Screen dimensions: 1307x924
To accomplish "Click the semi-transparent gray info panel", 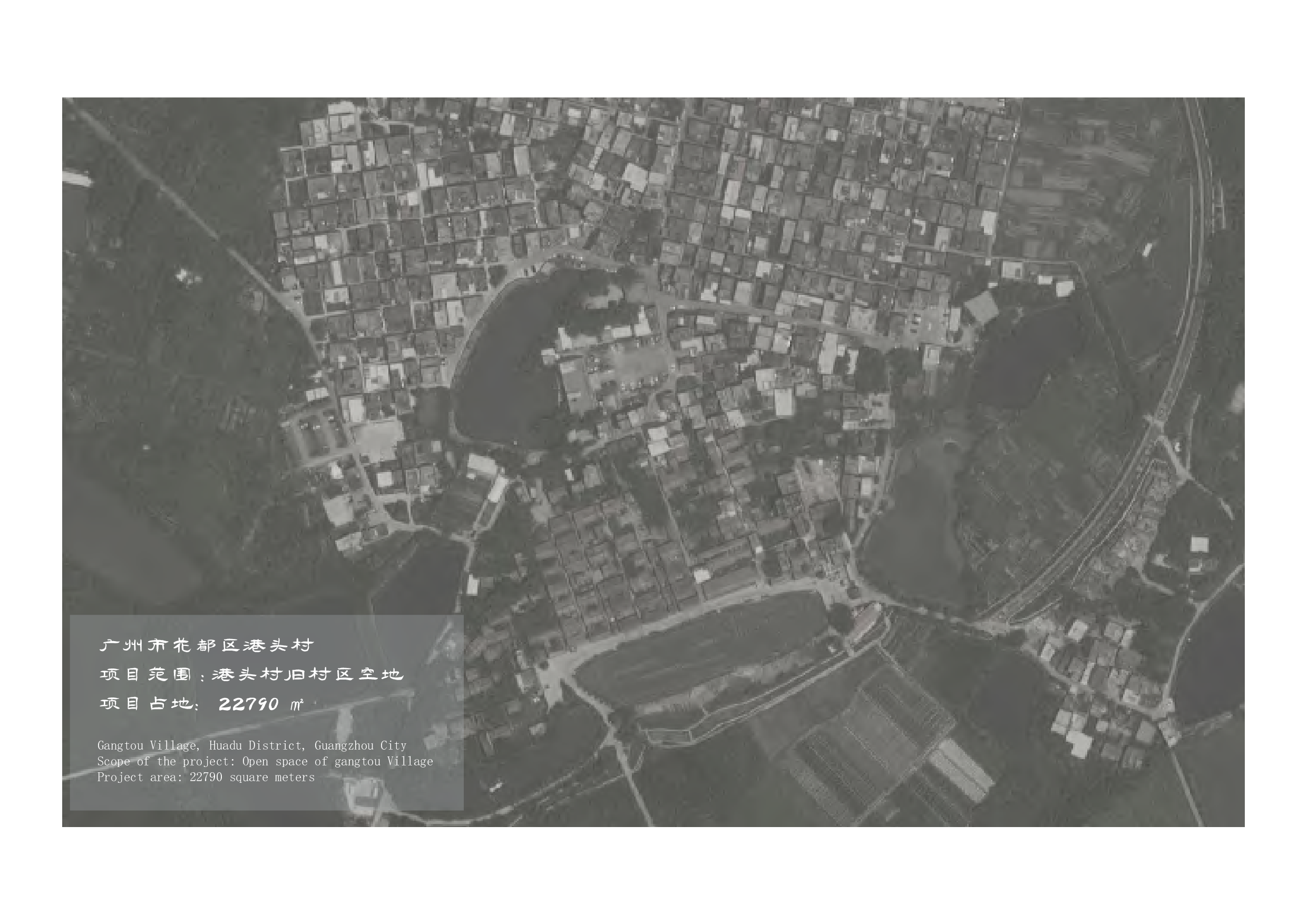I will click(x=364, y=723).
